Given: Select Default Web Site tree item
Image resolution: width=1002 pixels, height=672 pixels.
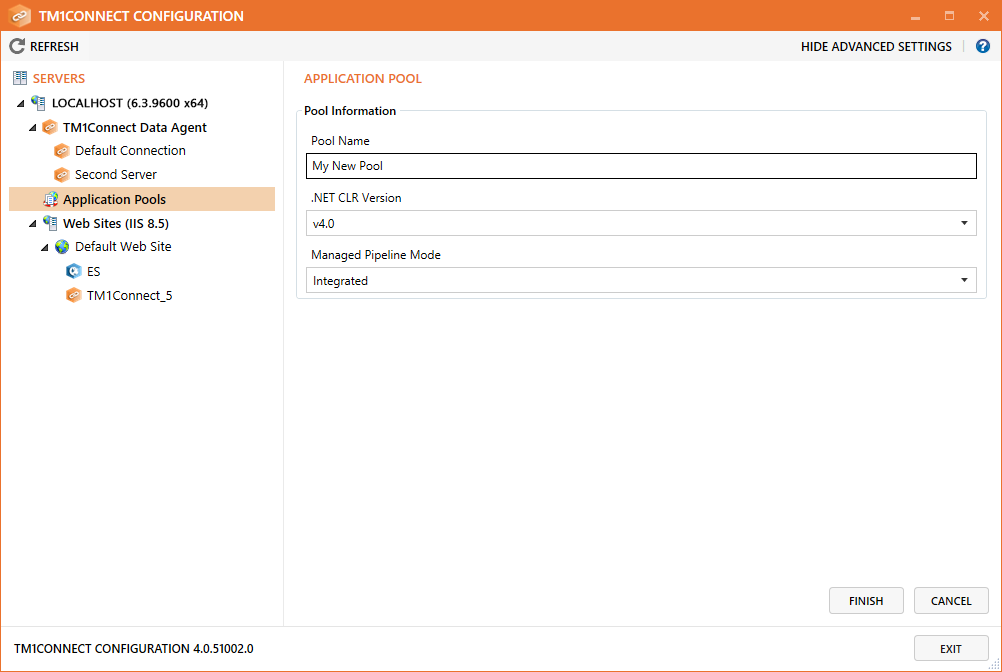Looking at the screenshot, I should (123, 247).
